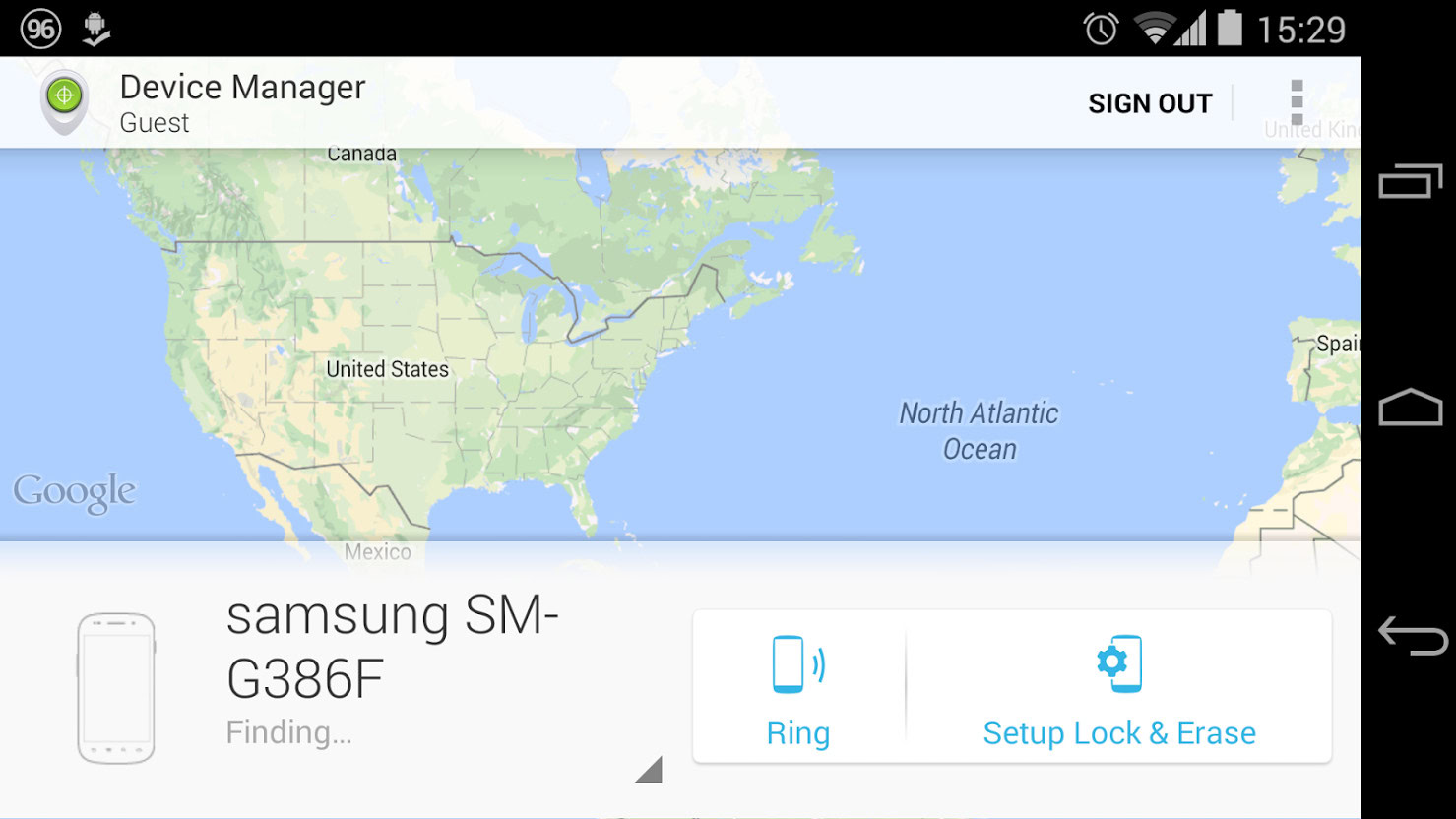Screen dimensions: 1456x819
Task: Open the overflow menu next to Sign Out
Action: point(1297,101)
